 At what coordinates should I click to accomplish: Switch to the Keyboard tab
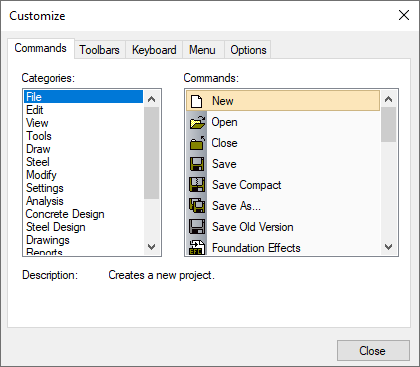point(154,50)
